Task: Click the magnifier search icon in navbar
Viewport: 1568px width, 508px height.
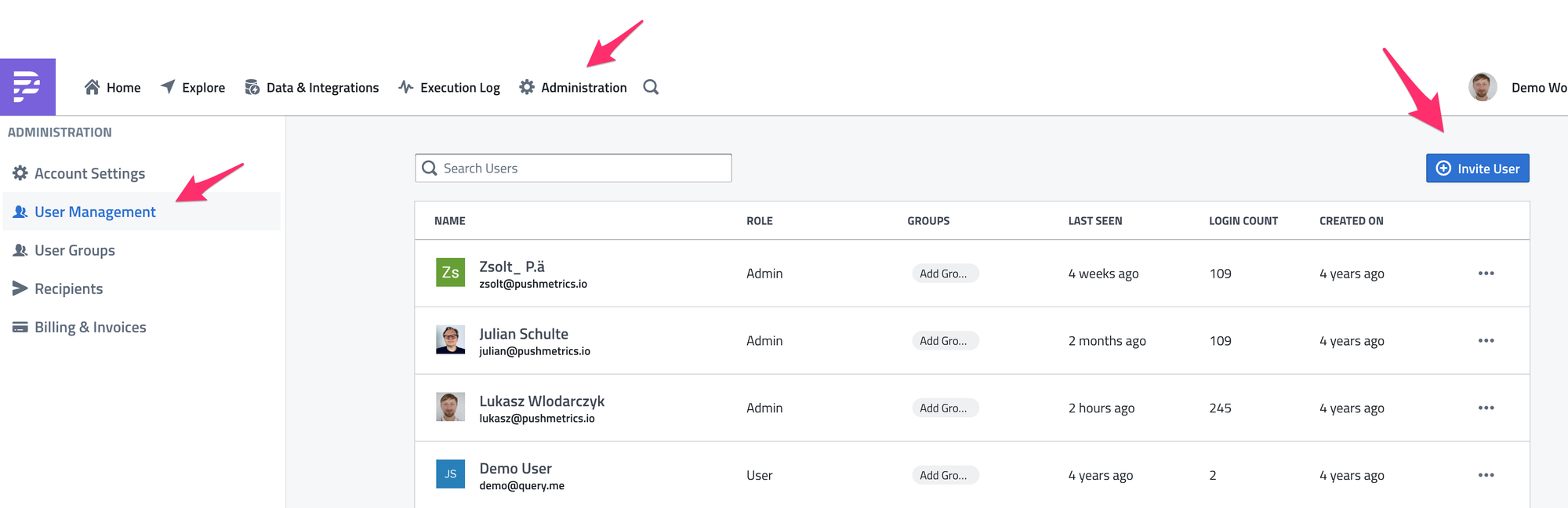Action: point(651,87)
